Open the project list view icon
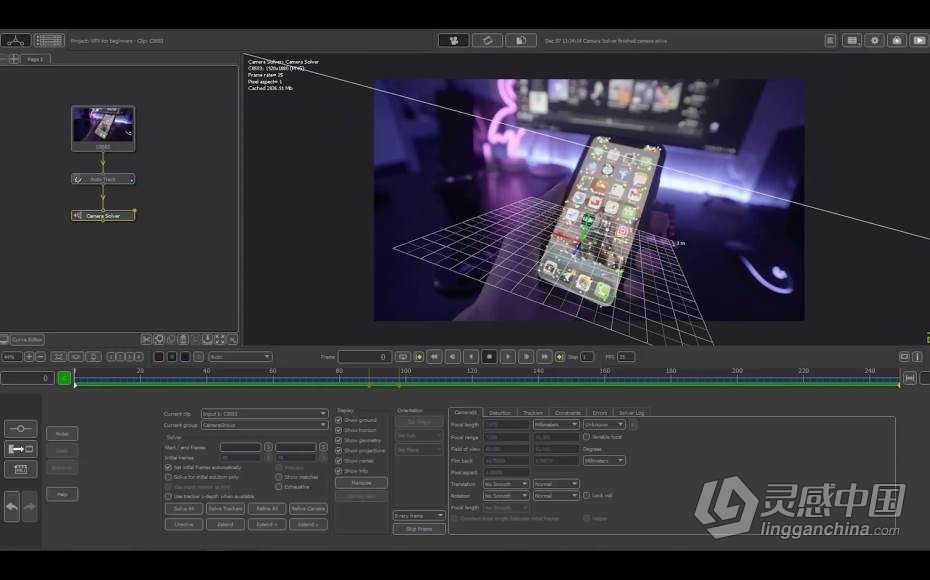This screenshot has height=580, width=930. click(49, 40)
